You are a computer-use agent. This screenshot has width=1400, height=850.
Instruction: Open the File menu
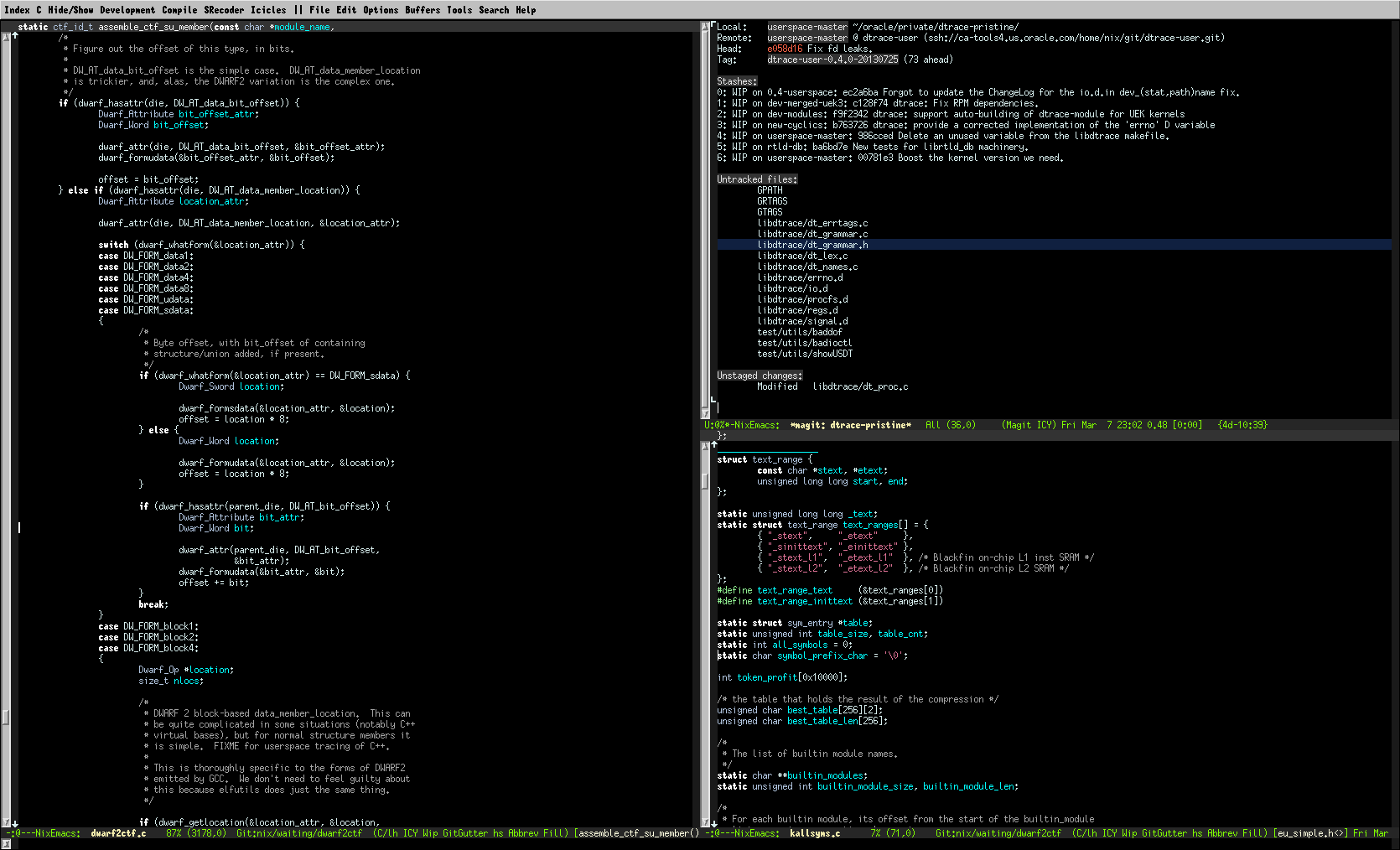[x=319, y=10]
